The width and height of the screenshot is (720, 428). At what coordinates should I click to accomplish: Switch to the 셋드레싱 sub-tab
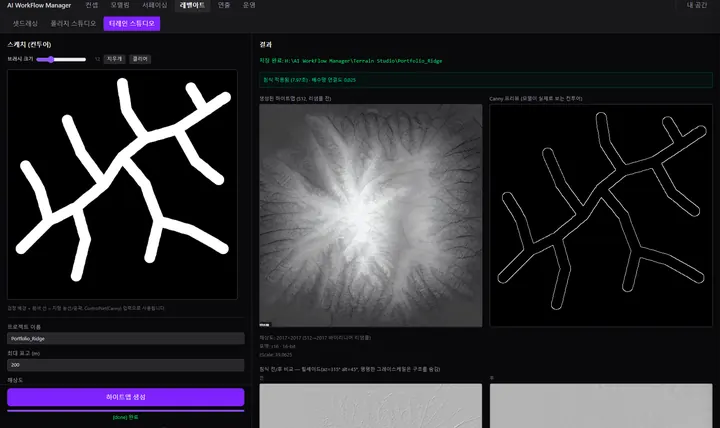tap(25, 23)
